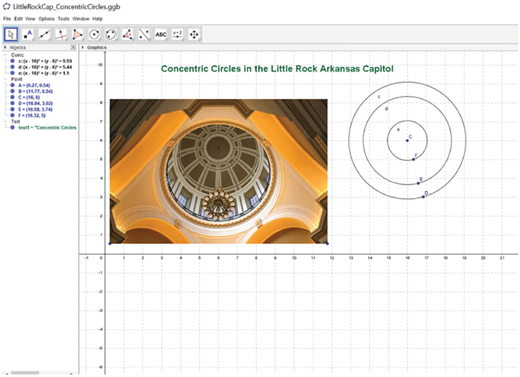Select the Move arrow tool

point(11,34)
